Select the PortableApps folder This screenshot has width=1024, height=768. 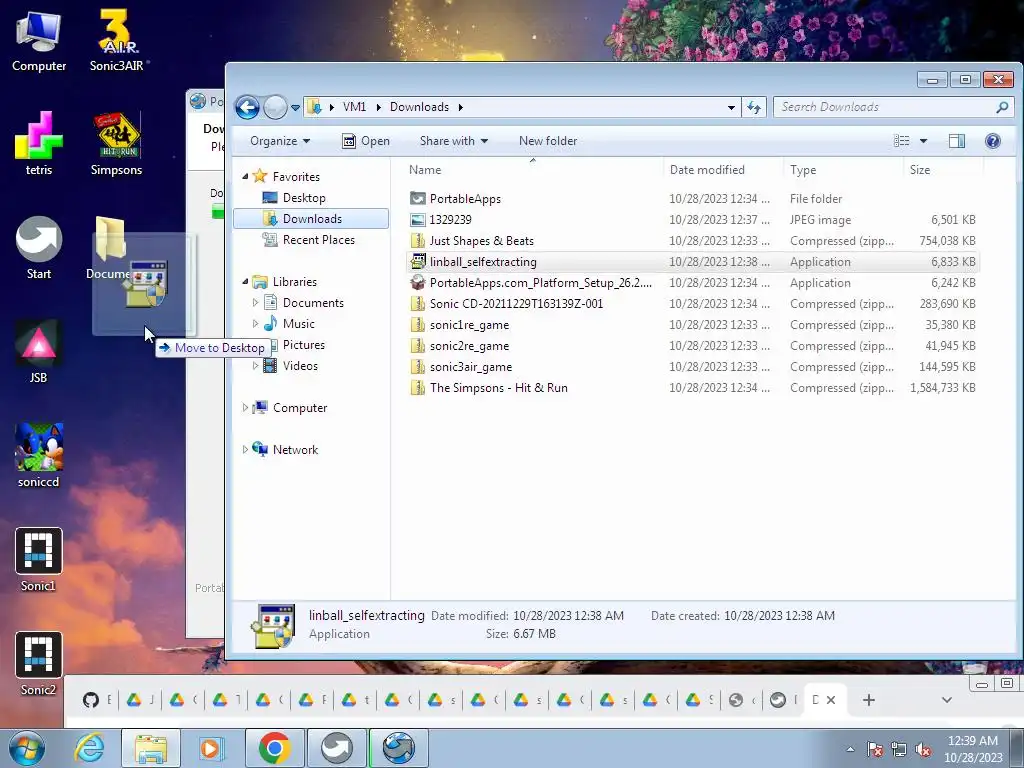point(692,199)
